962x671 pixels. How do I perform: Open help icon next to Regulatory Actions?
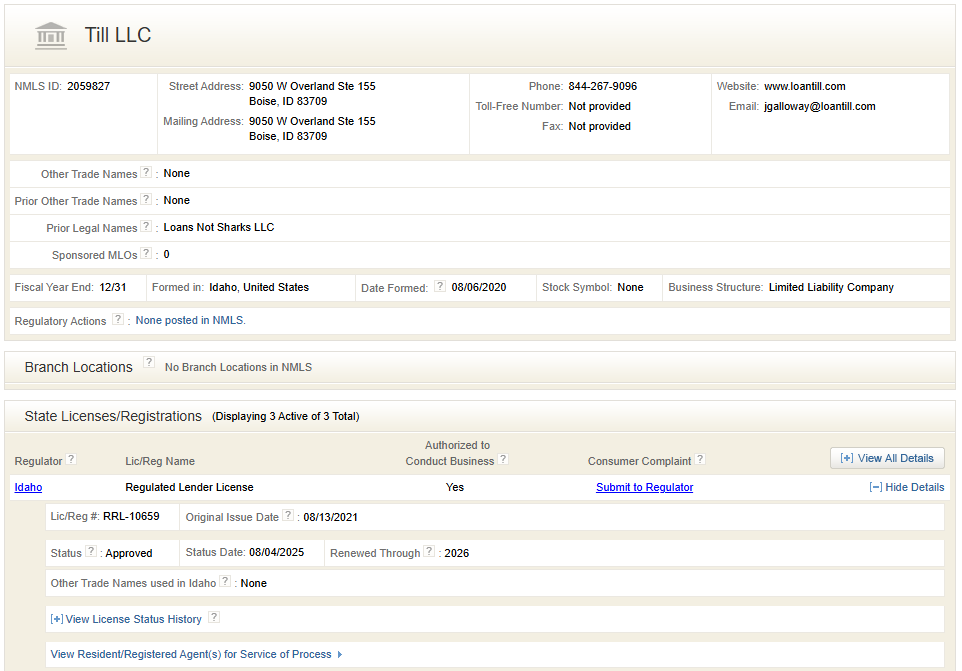click(x=118, y=320)
